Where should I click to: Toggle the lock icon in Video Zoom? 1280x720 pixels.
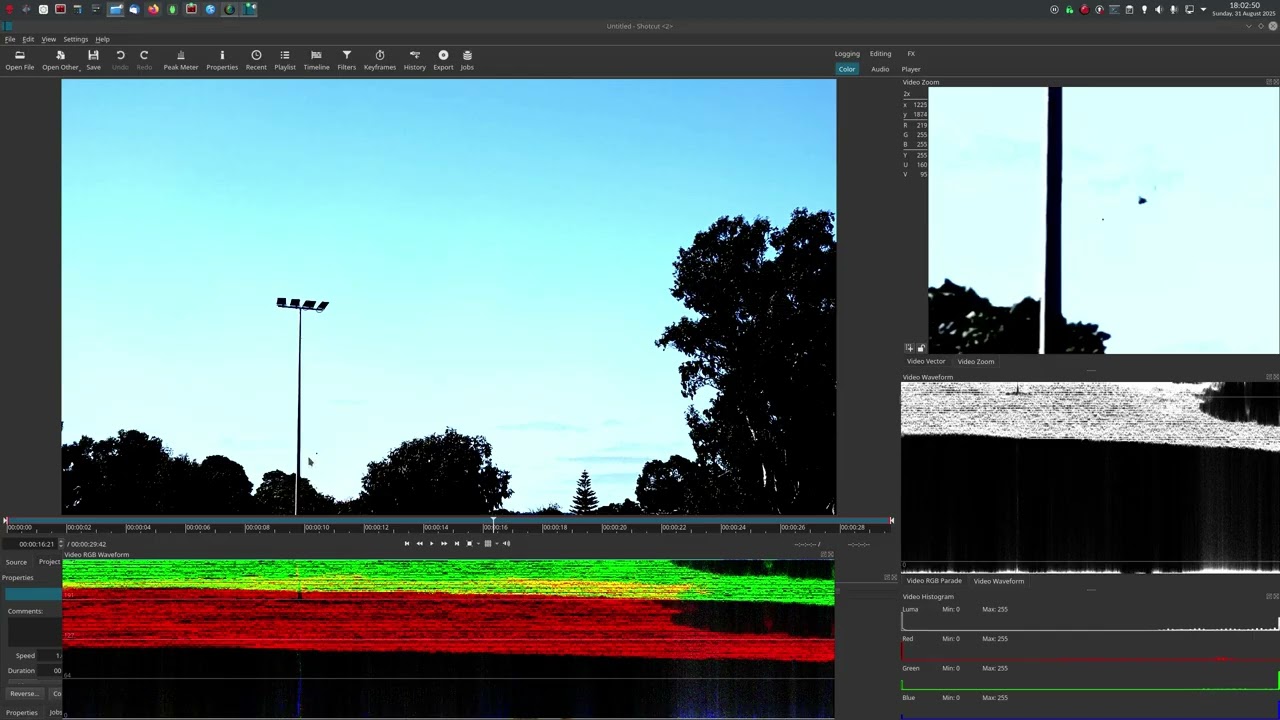921,348
